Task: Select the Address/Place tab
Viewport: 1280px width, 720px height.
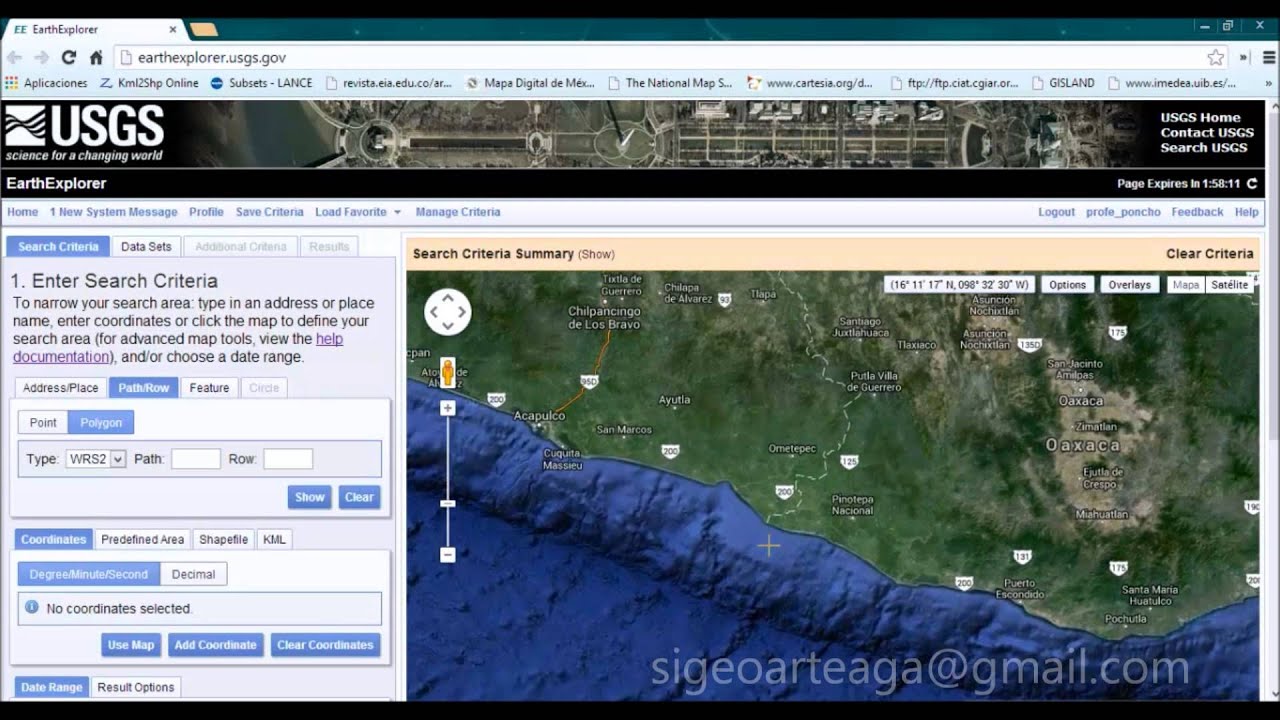Action: (x=61, y=388)
